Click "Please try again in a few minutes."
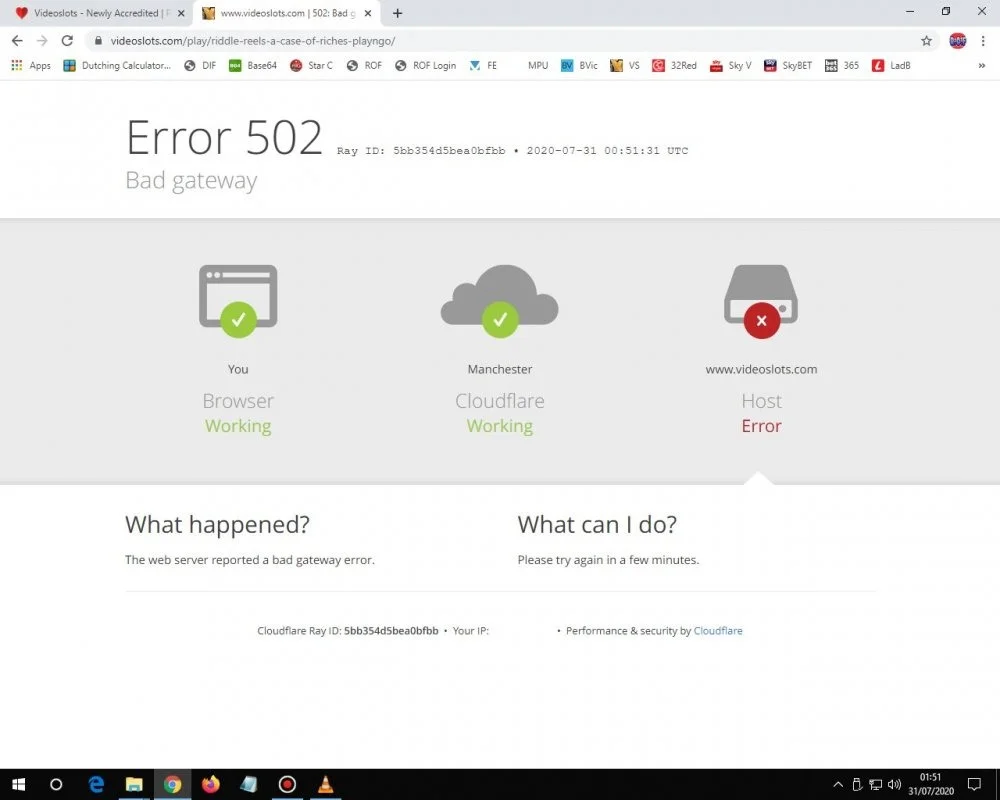This screenshot has height=800, width=1000. pos(608,559)
